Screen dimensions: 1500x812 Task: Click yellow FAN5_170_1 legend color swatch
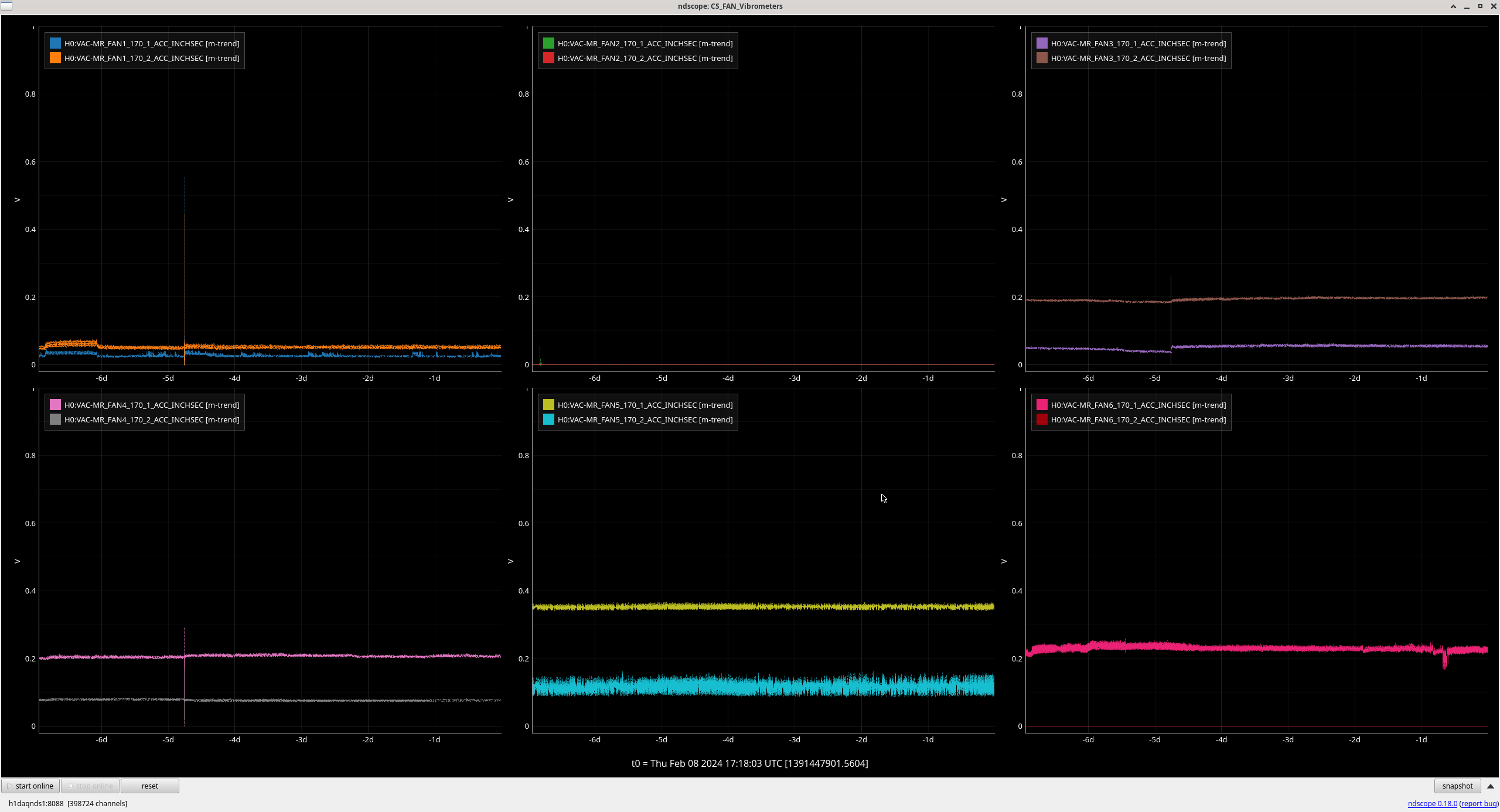548,405
